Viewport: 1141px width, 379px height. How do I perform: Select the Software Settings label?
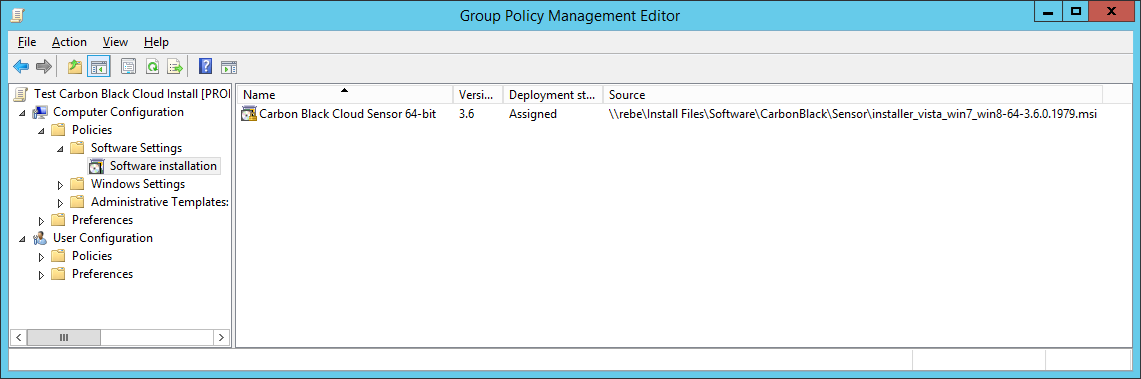136,148
